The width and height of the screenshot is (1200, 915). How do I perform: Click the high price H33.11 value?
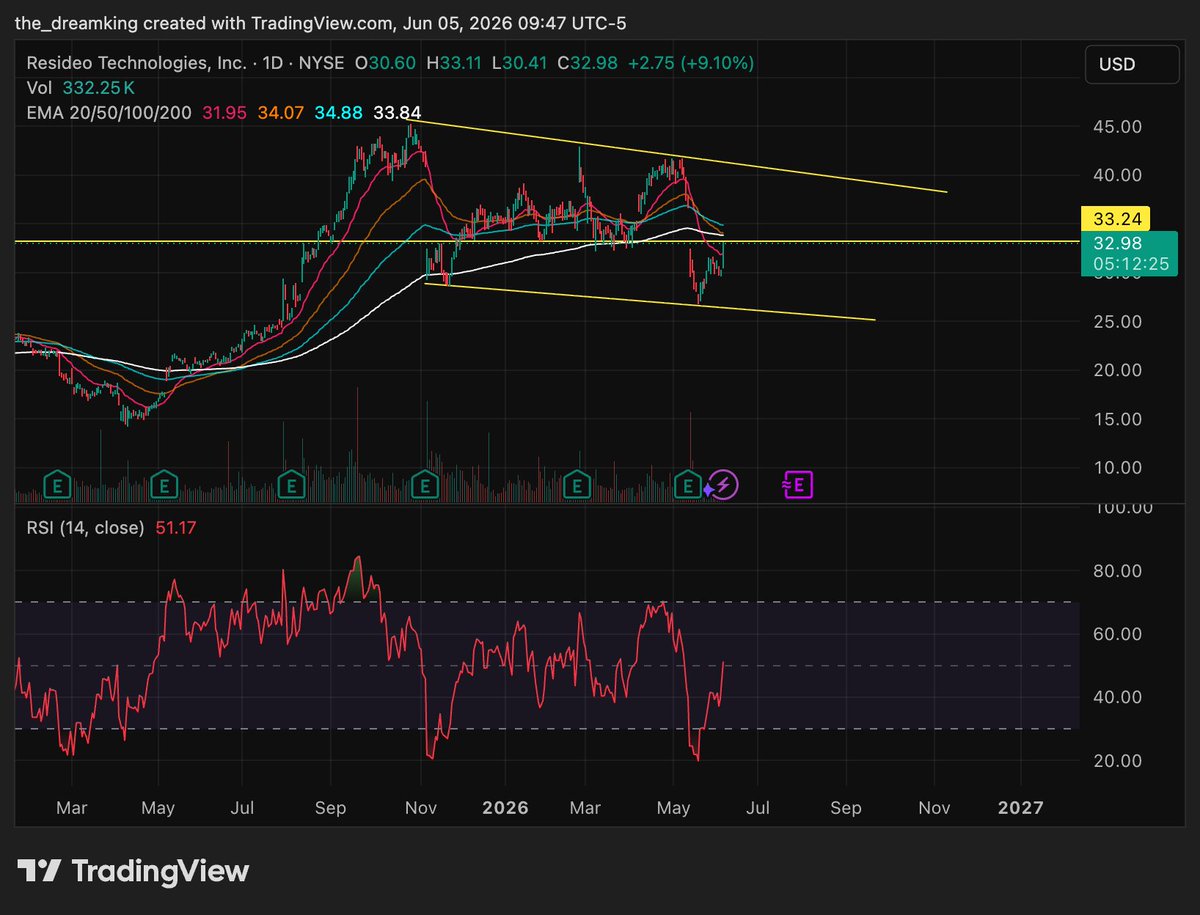click(x=454, y=63)
